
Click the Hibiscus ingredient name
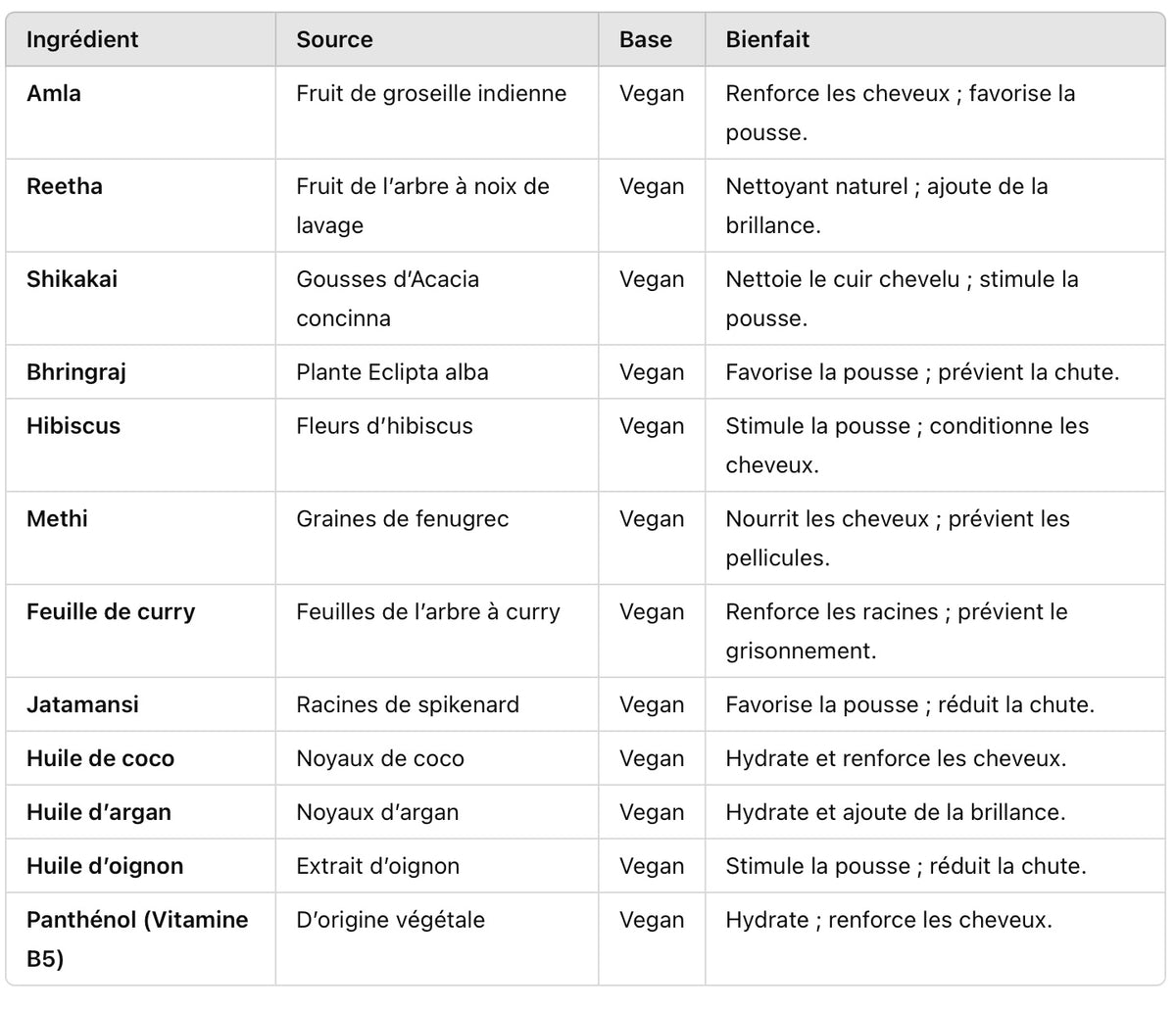[73, 427]
